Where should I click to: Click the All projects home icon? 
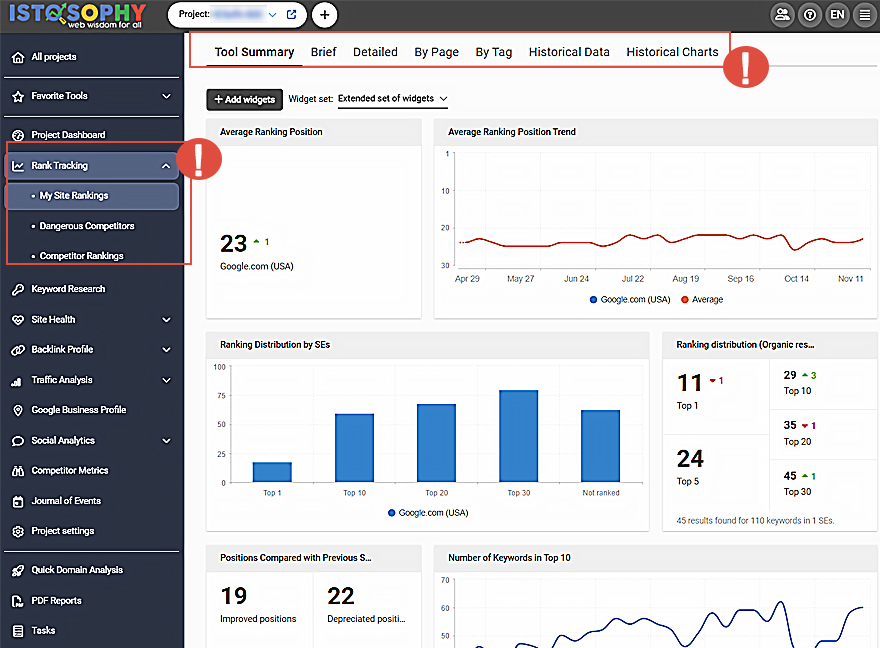tap(17, 57)
